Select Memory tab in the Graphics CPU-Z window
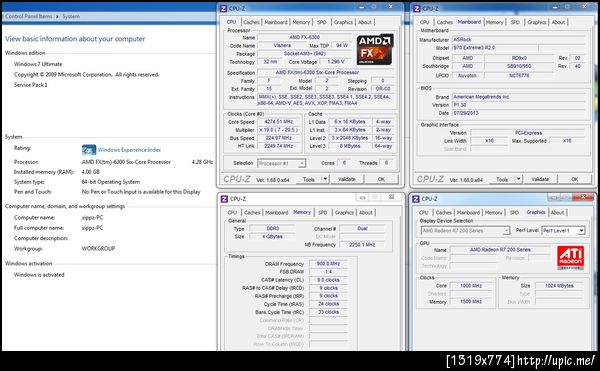Viewport: 600px width, 371px height. click(494, 212)
